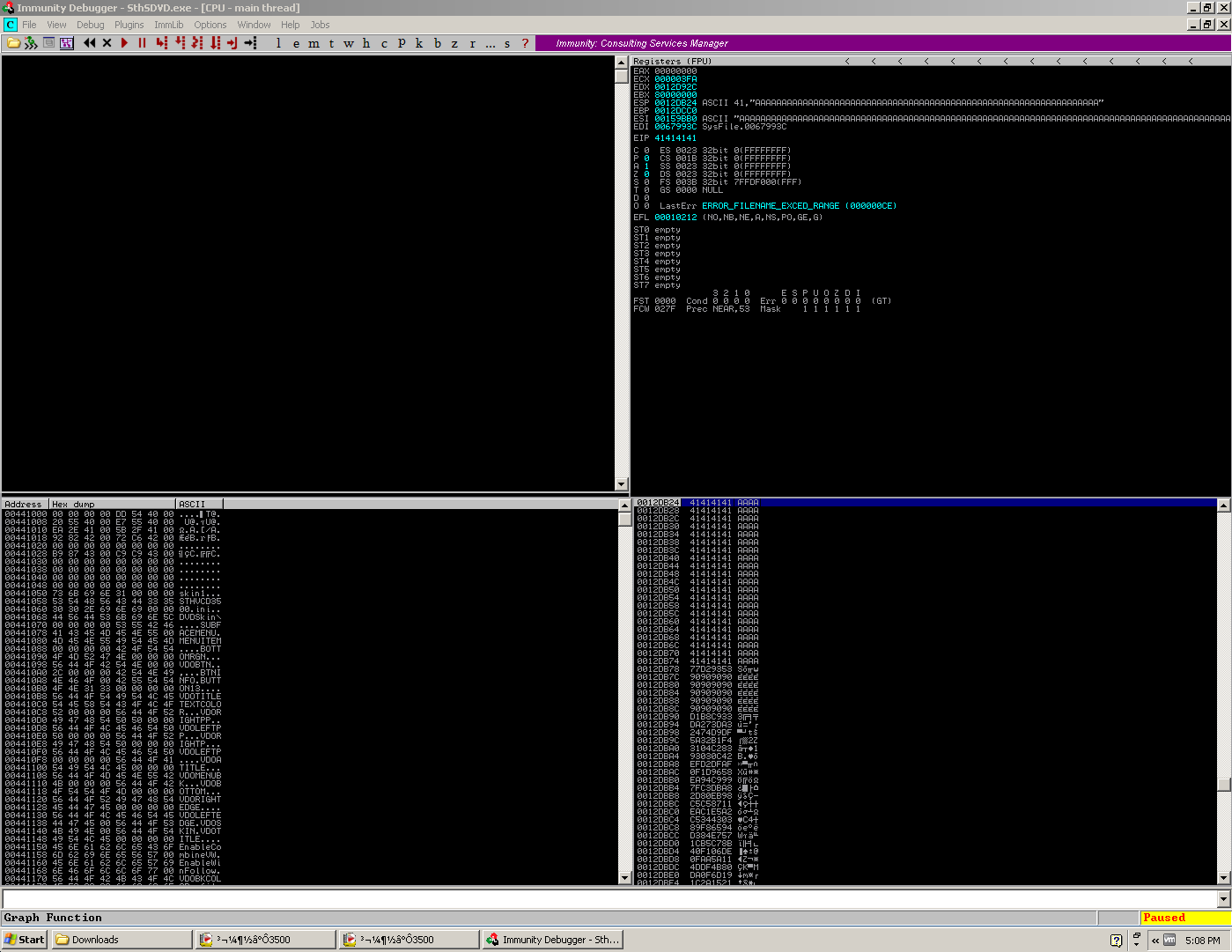This screenshot has width=1232, height=952.
Task: Show Source window via 's' button
Action: coord(507,42)
